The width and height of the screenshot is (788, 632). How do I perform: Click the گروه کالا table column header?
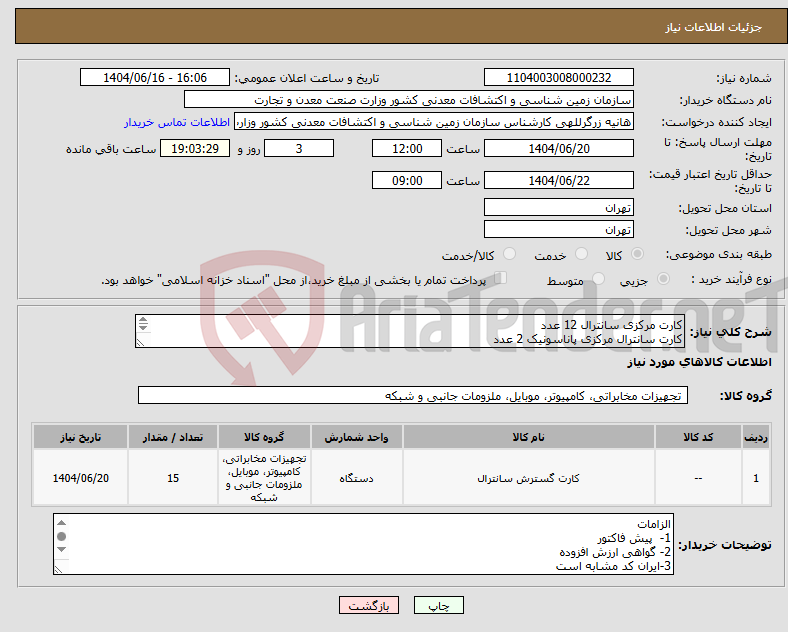pos(264,437)
